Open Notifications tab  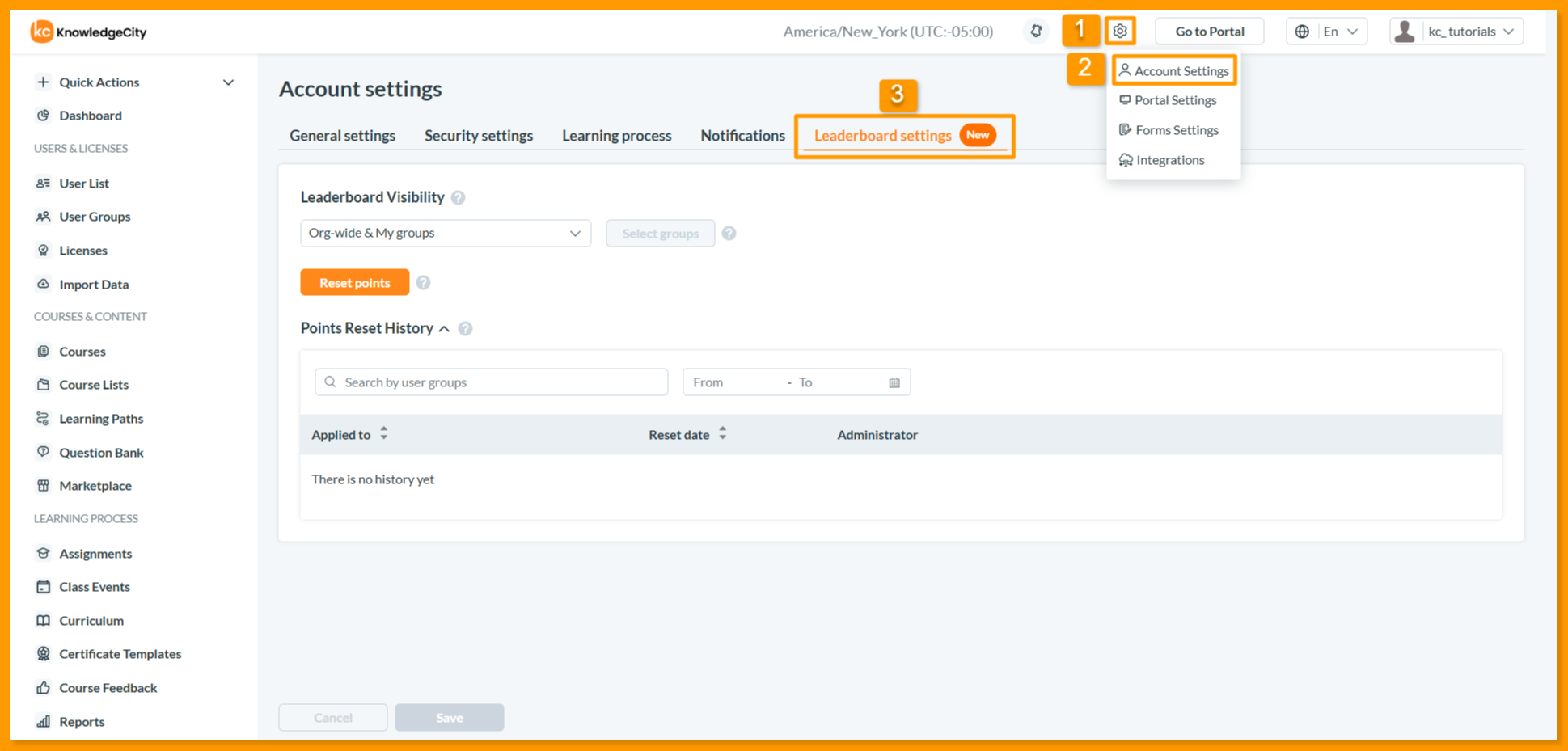(x=742, y=136)
